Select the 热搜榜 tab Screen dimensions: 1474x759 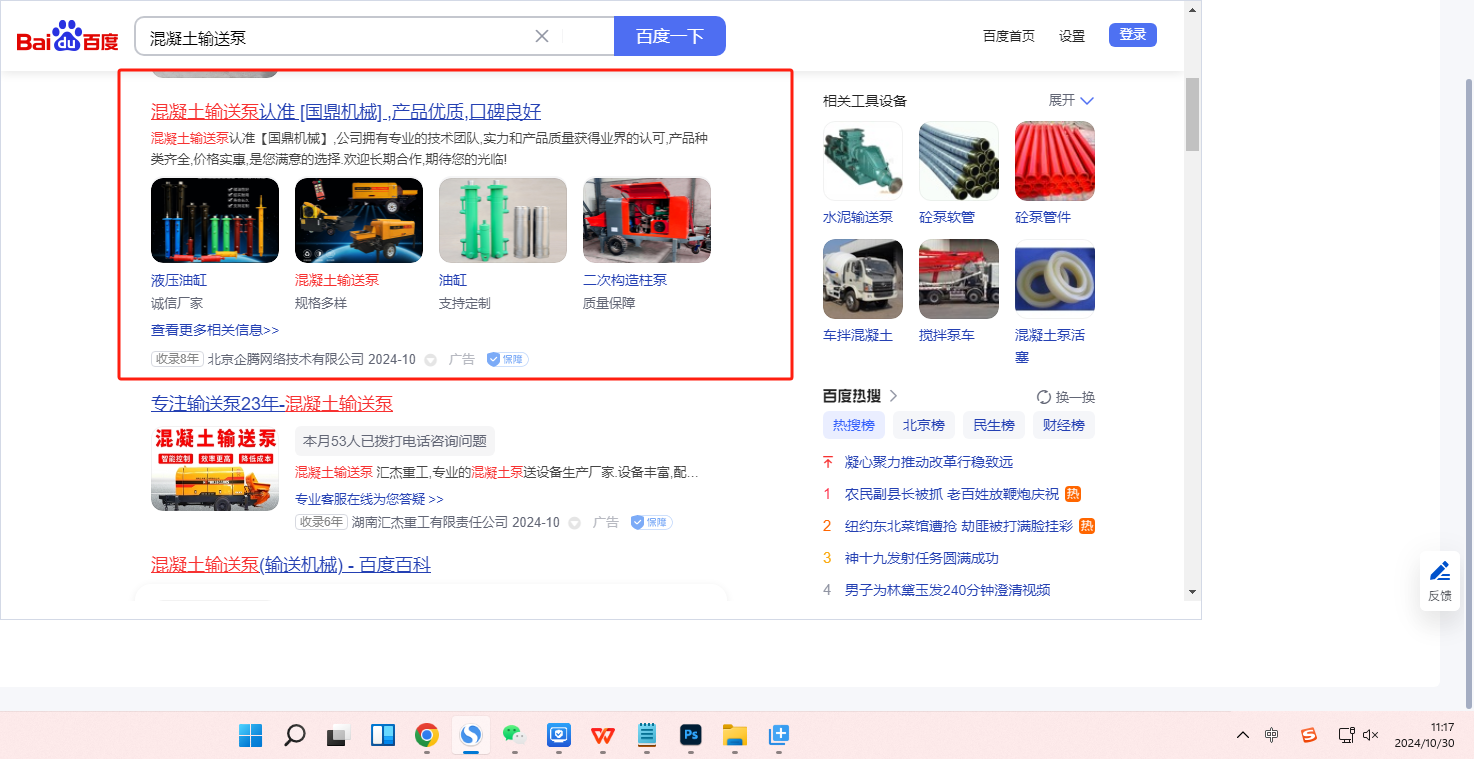pos(854,425)
